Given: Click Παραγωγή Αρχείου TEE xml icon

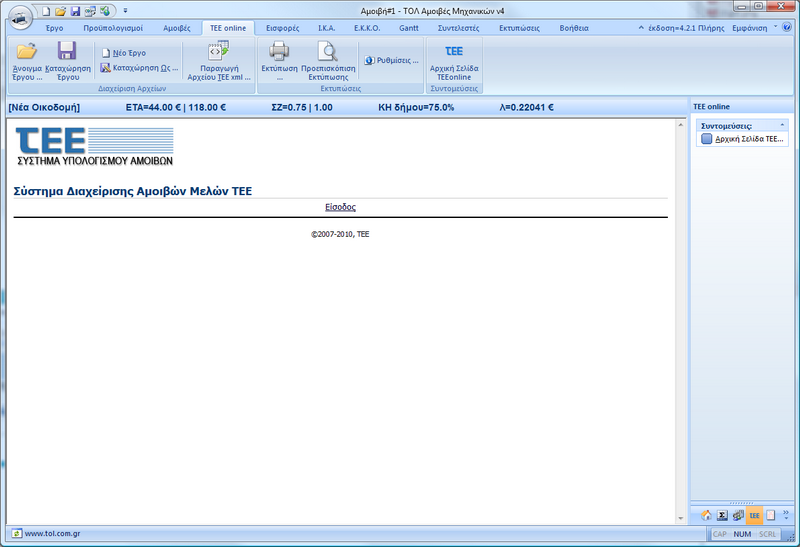Looking at the screenshot, I should click(218, 52).
